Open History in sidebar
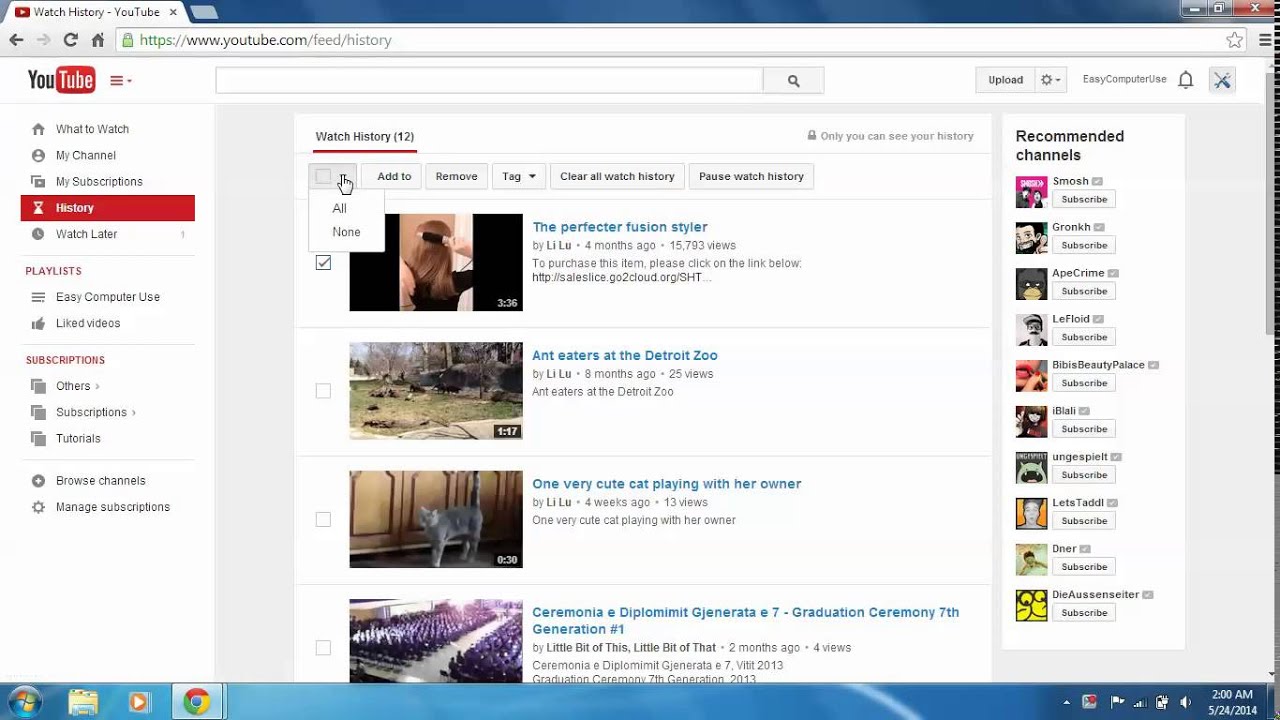 pyautogui.click(x=108, y=208)
